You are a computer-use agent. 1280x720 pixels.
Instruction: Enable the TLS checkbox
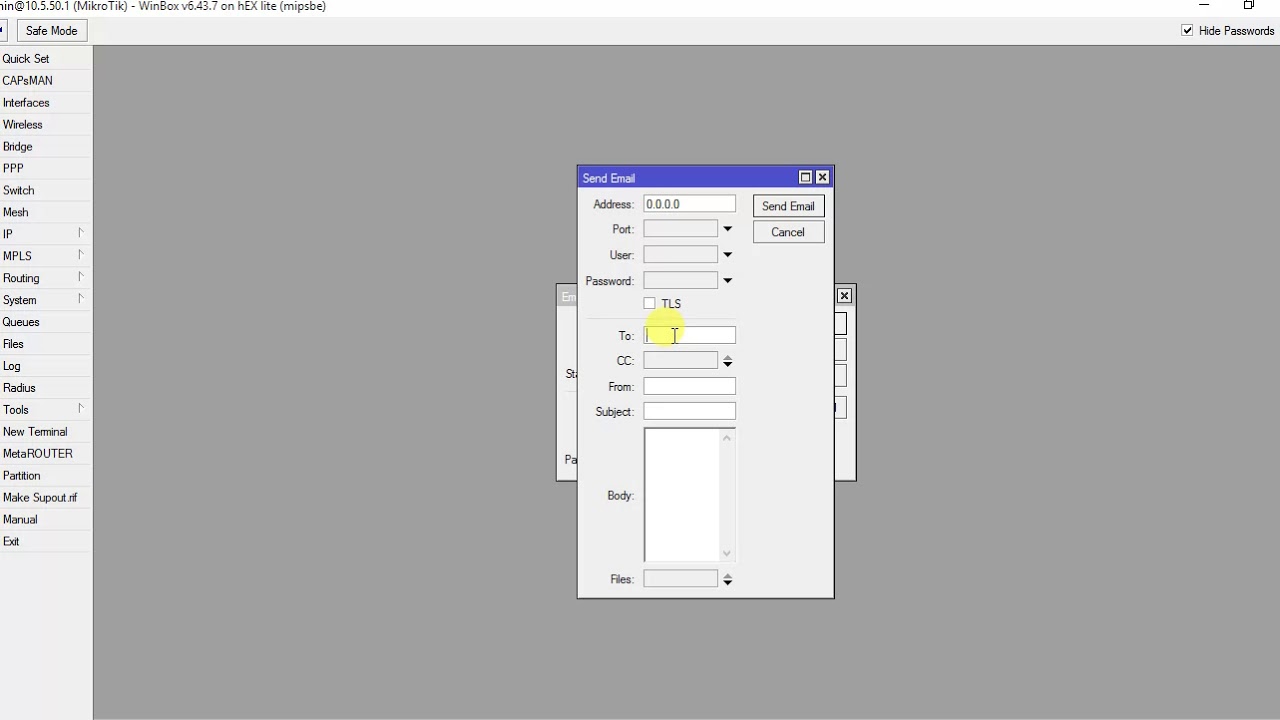(x=650, y=303)
